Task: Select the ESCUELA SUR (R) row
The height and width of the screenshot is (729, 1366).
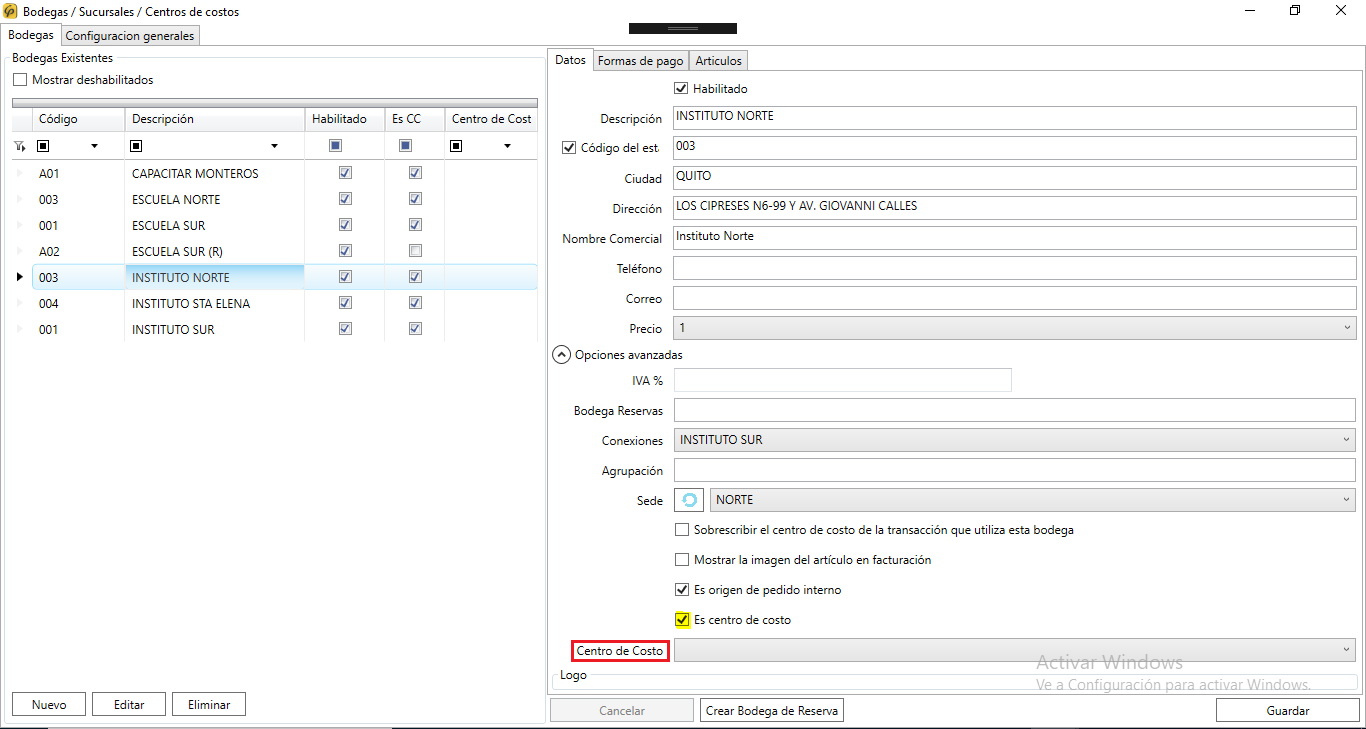Action: coord(275,251)
